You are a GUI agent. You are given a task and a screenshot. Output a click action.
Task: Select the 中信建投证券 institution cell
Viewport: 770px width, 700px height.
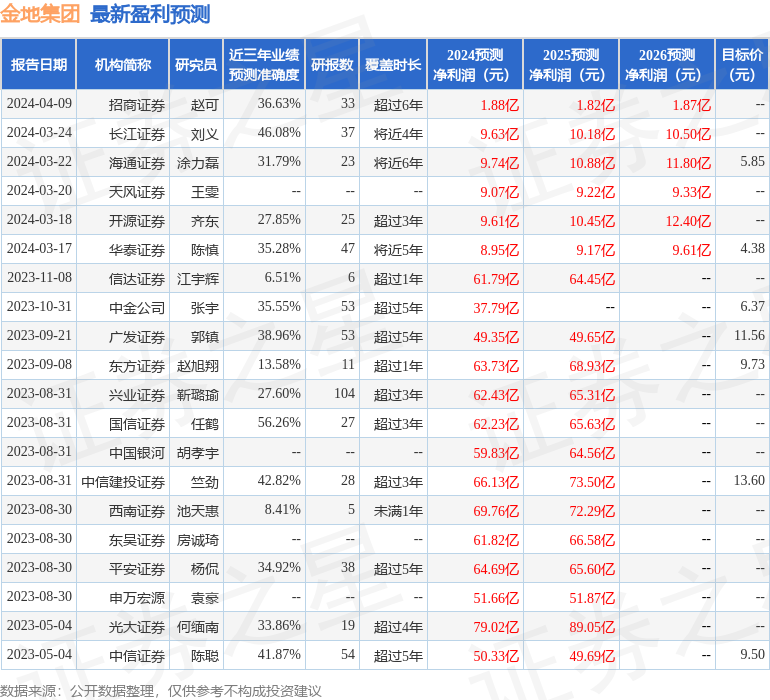[x=123, y=481]
